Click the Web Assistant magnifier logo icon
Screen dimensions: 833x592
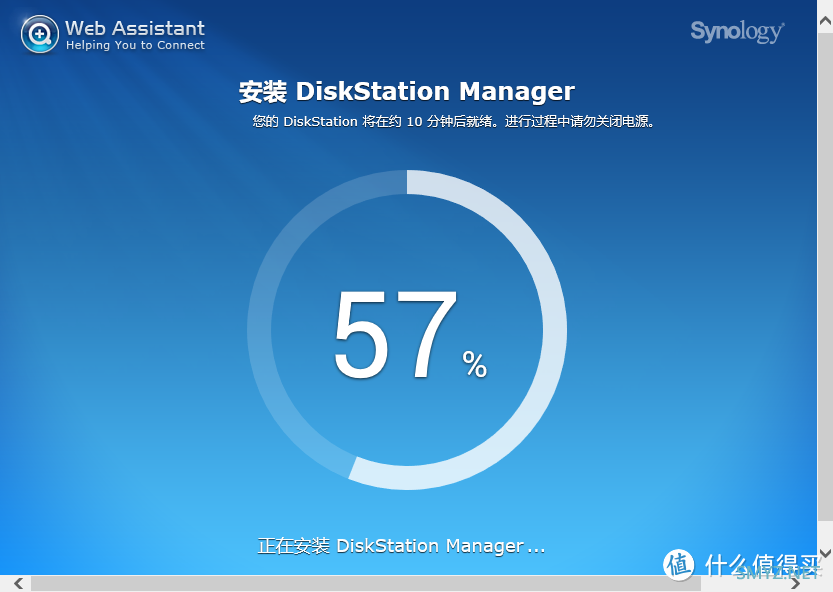[x=40, y=35]
